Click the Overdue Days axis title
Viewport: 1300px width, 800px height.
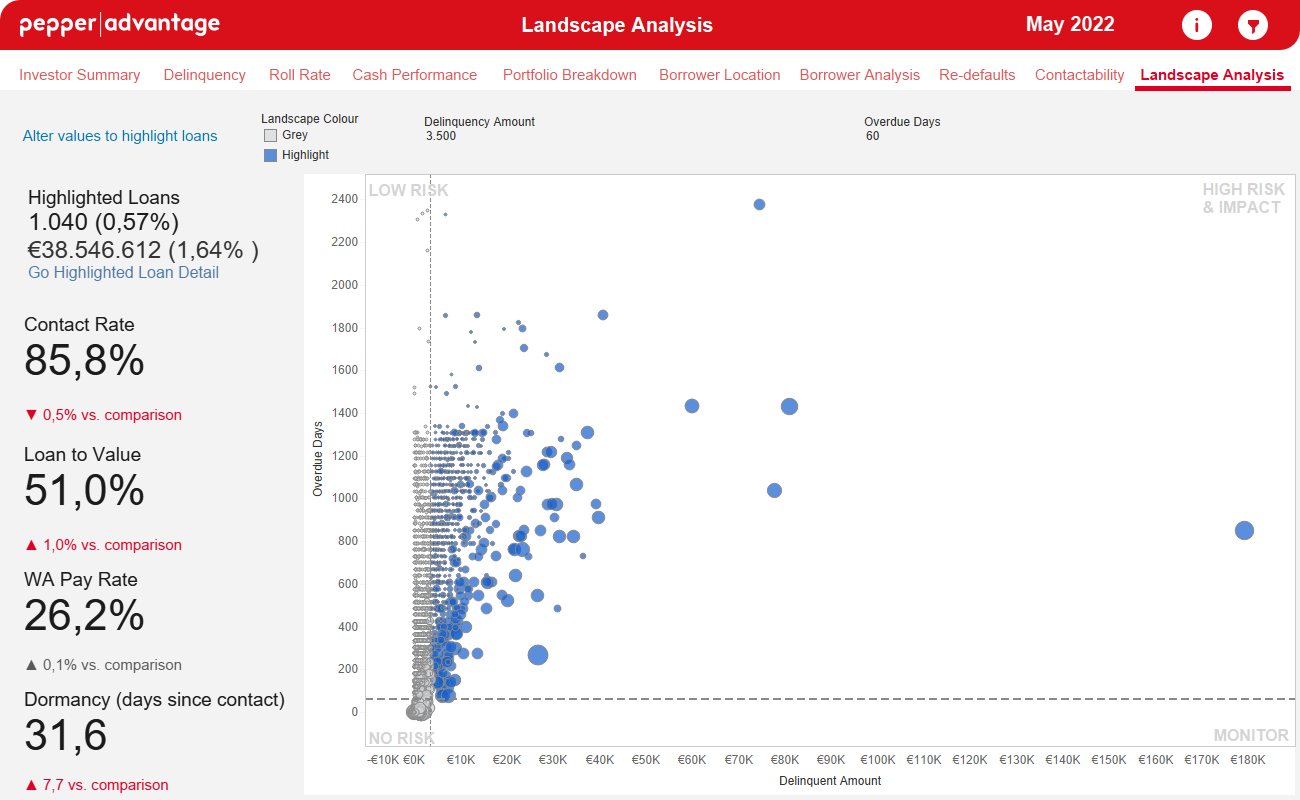point(318,459)
